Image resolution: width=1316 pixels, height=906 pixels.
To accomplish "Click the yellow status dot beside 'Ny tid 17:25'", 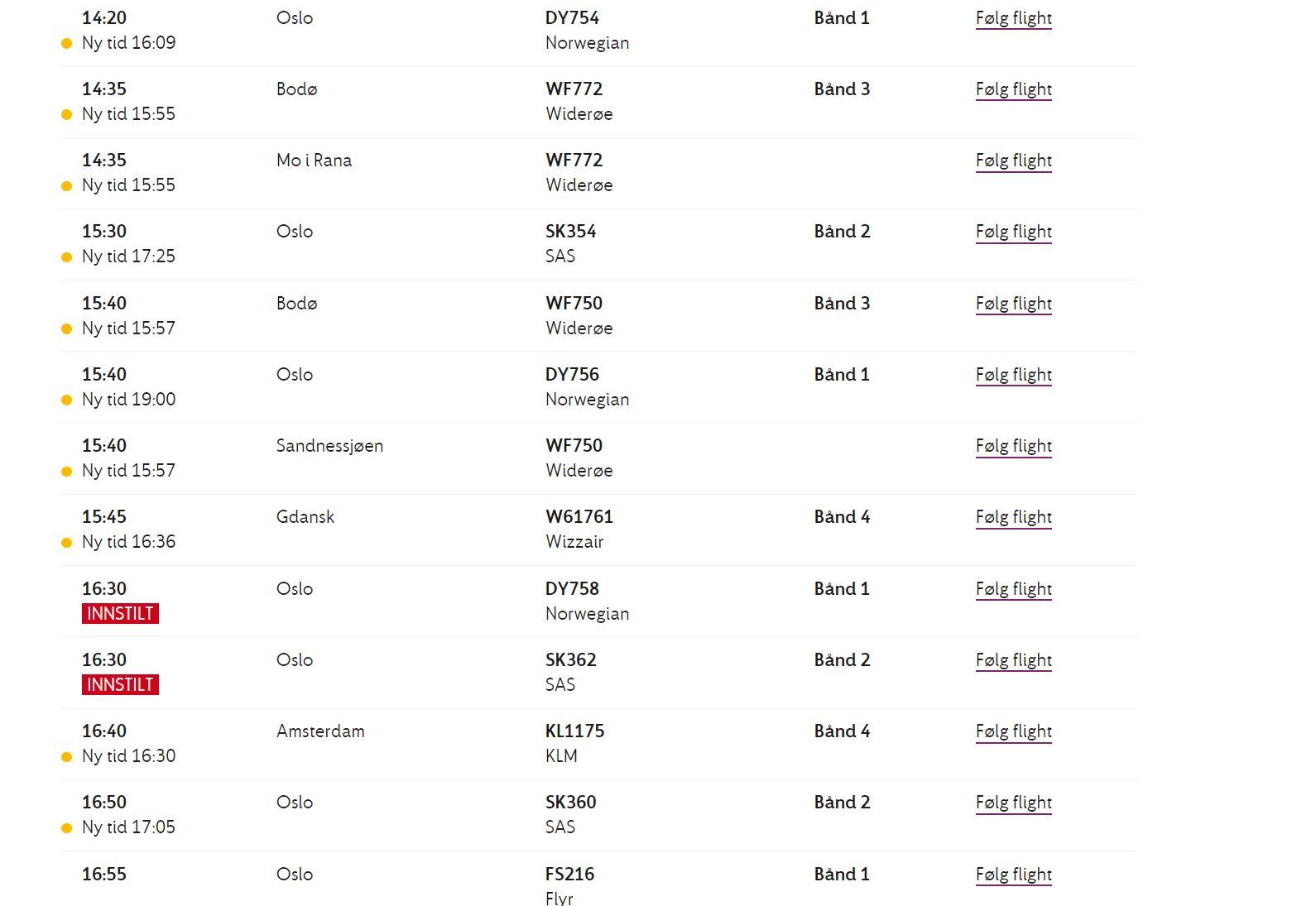I will [67, 257].
